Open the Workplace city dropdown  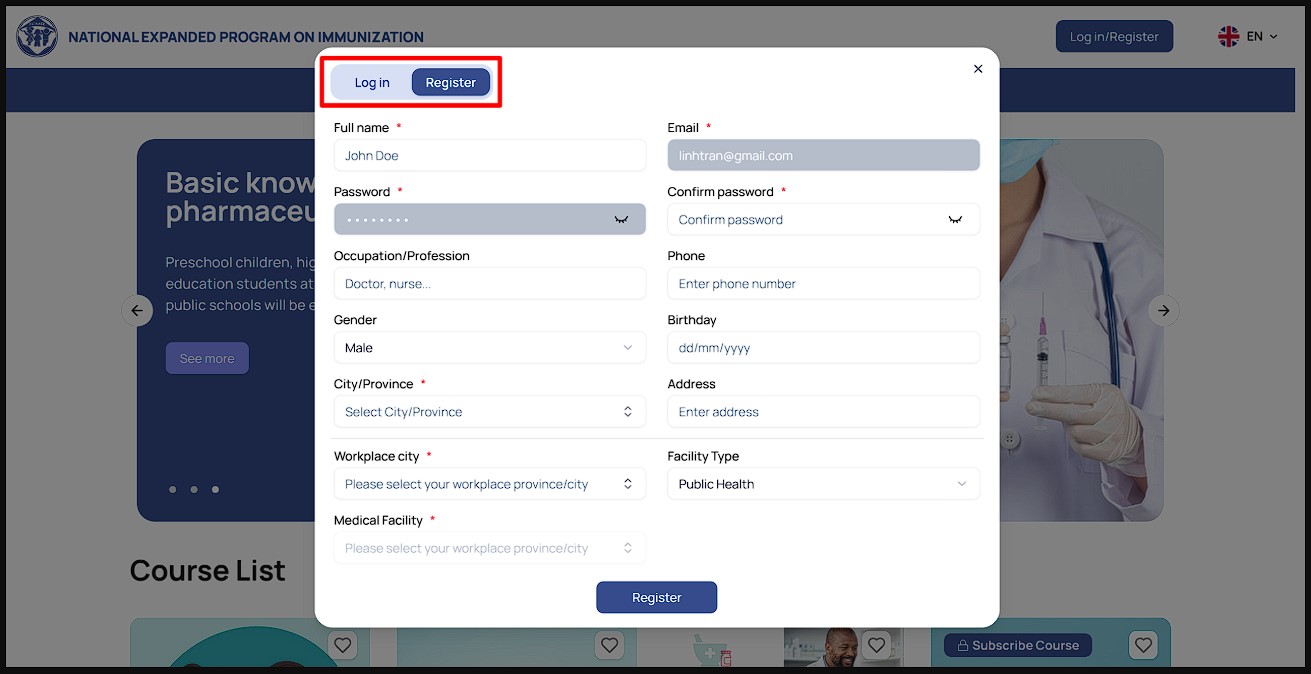coord(490,484)
